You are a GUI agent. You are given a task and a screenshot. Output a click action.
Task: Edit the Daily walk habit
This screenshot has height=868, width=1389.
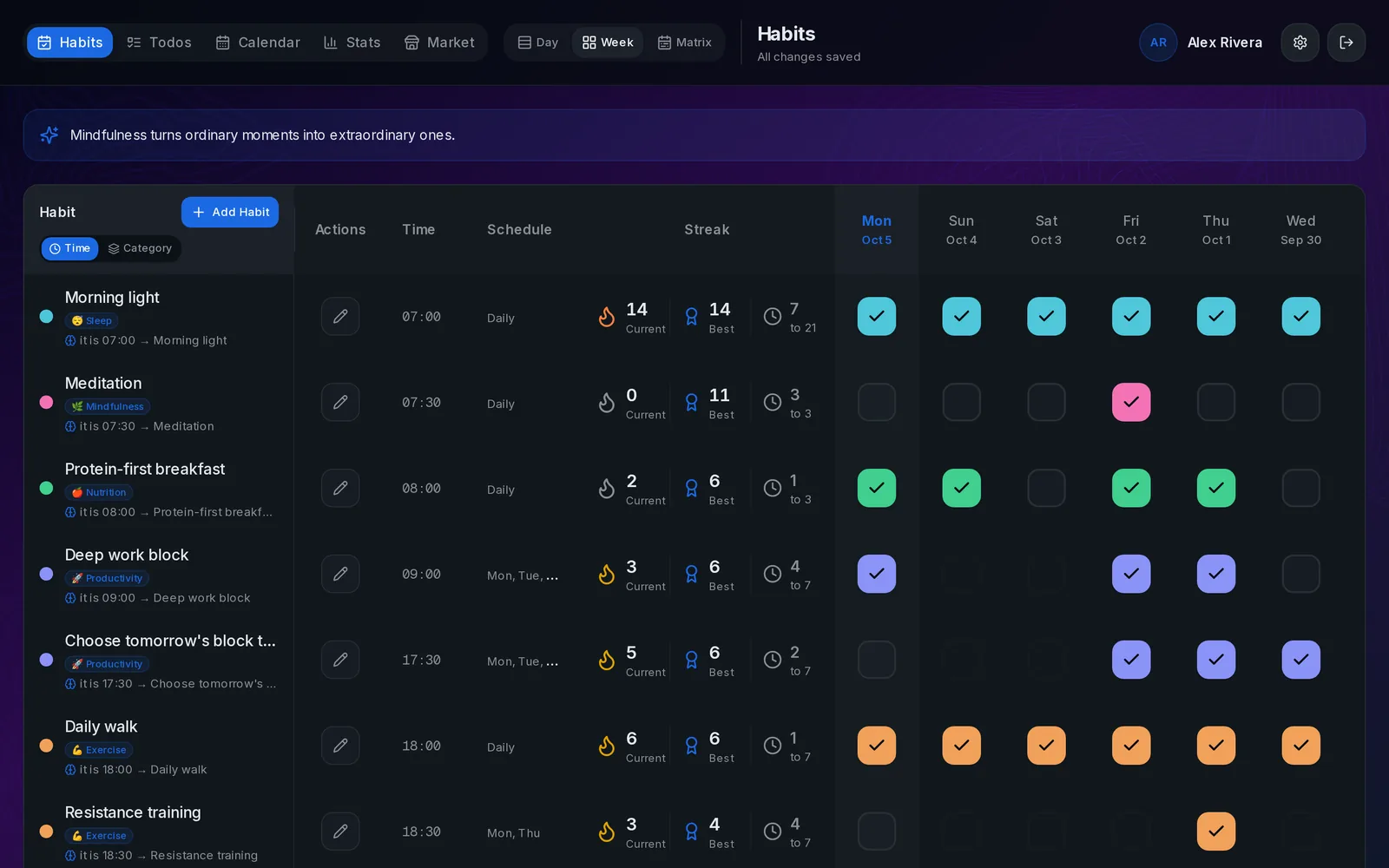340,746
